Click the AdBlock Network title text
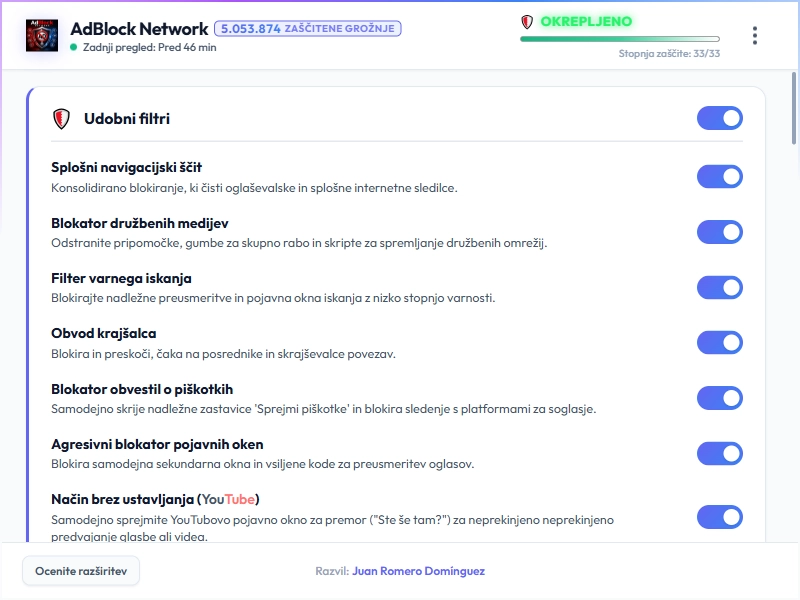The width and height of the screenshot is (800, 600). (x=139, y=29)
